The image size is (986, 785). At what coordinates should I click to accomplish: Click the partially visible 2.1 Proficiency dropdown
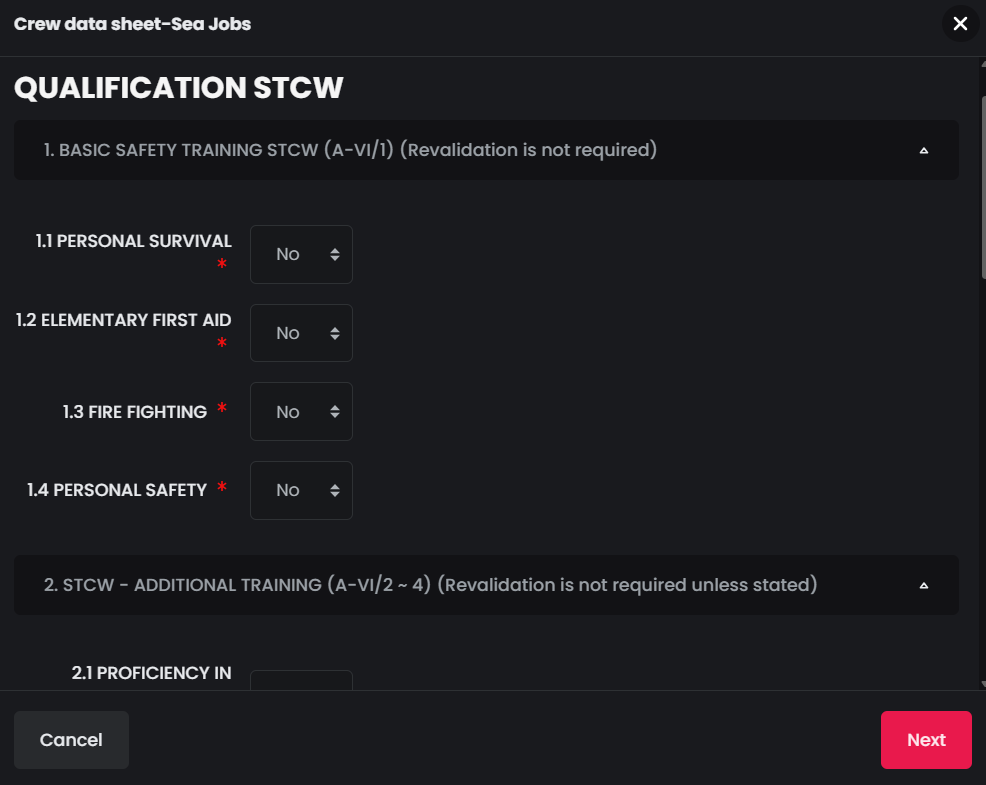pos(301,680)
